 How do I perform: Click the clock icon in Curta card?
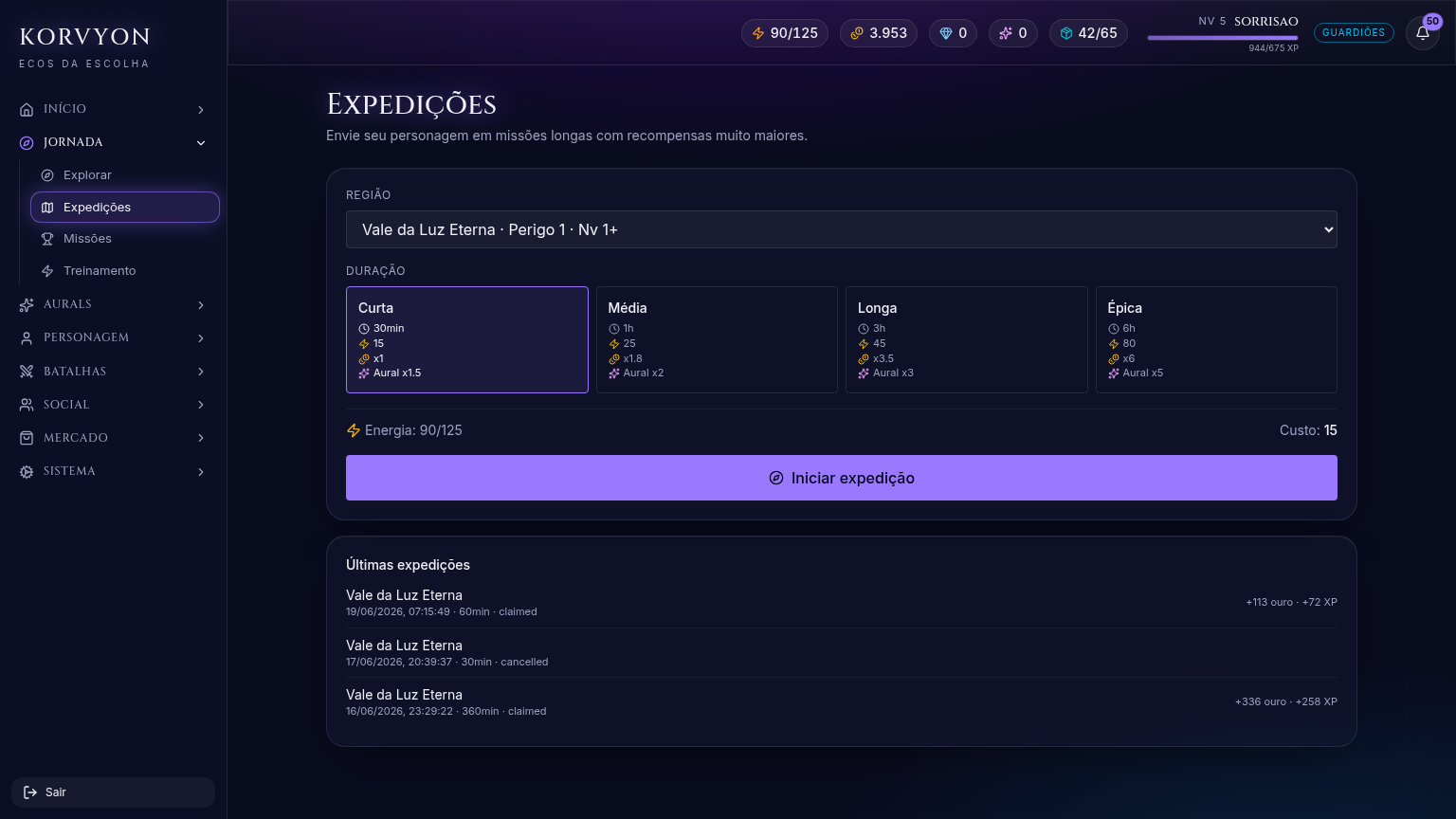pyautogui.click(x=364, y=329)
